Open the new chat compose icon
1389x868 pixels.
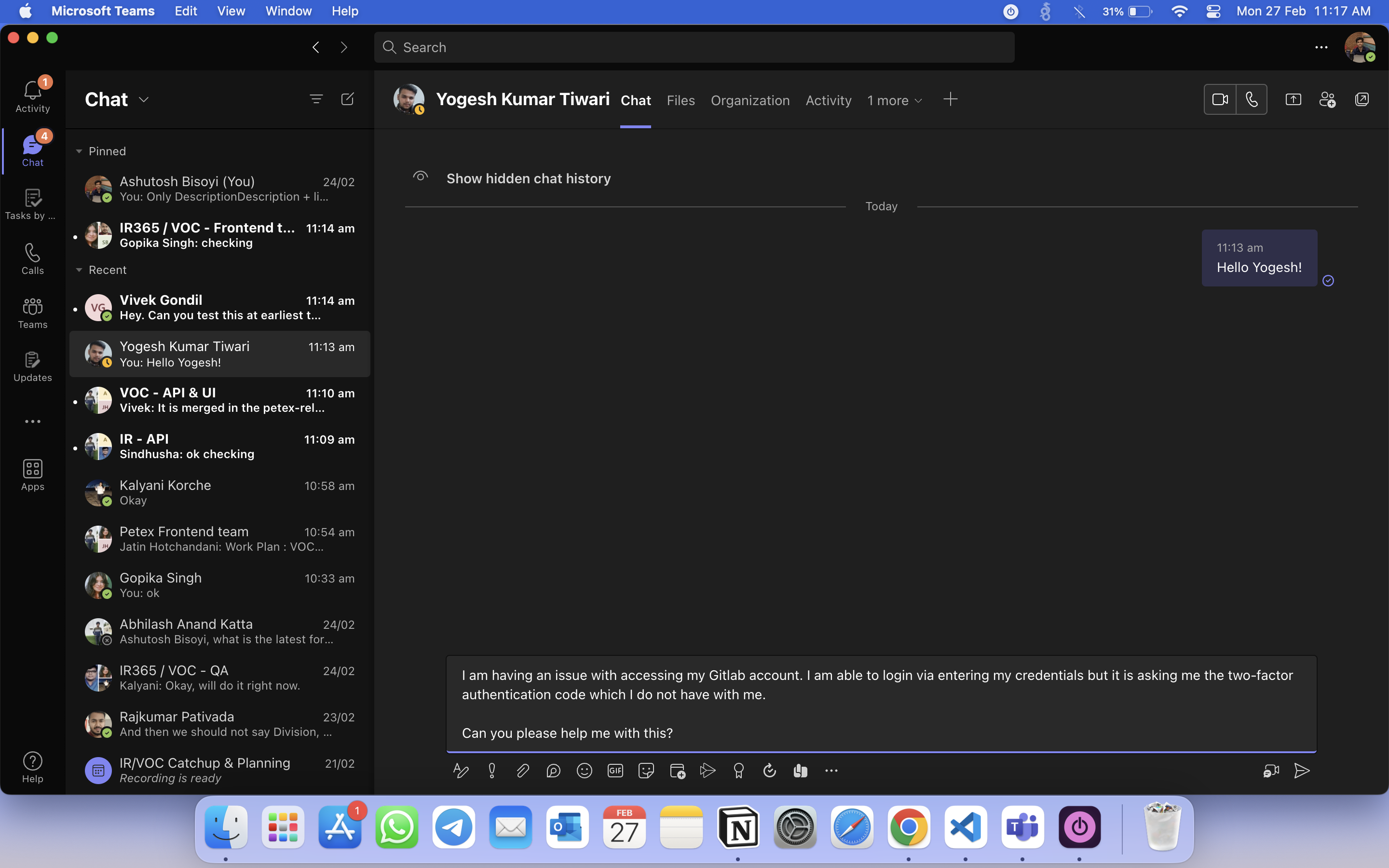click(x=347, y=99)
